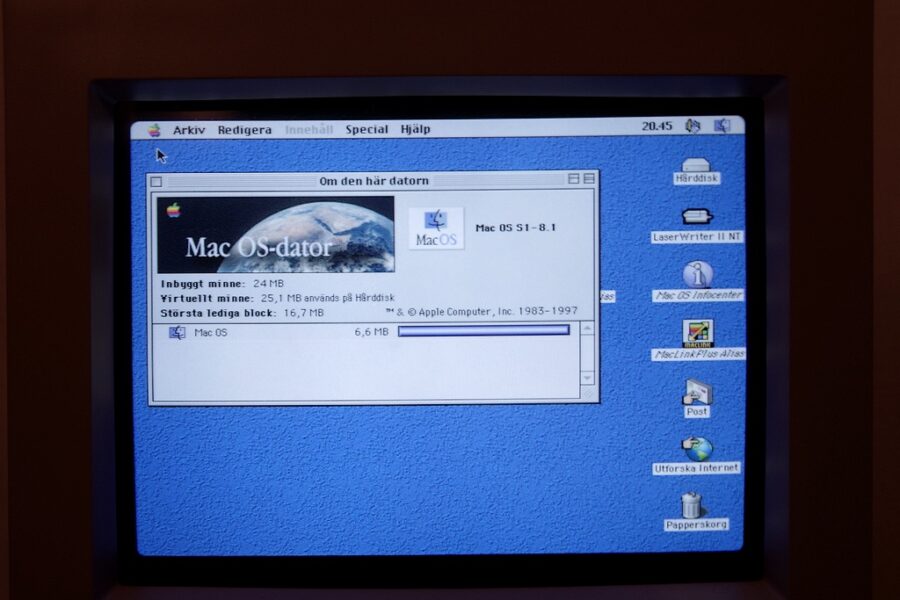
Task: Click the Mac OS S1-8.1 version text
Action: pyautogui.click(x=515, y=227)
